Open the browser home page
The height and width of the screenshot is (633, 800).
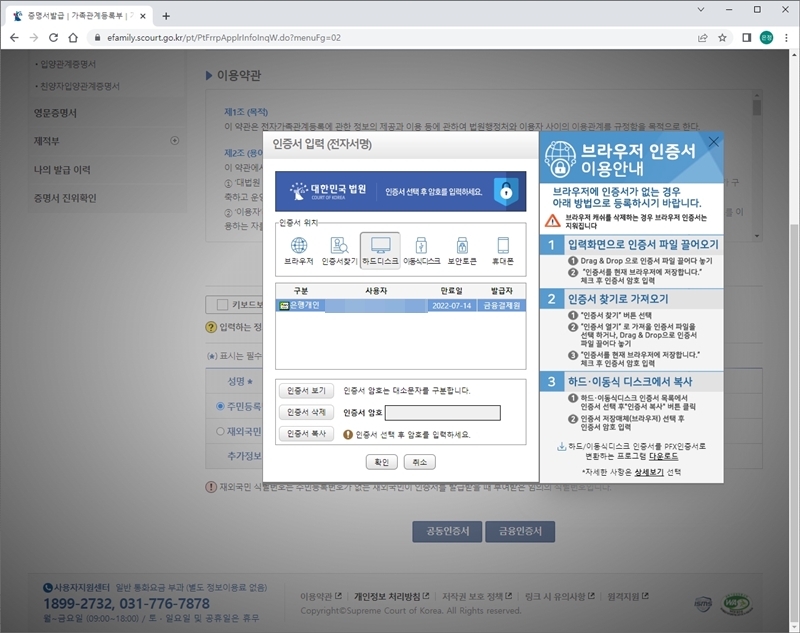pos(73,38)
